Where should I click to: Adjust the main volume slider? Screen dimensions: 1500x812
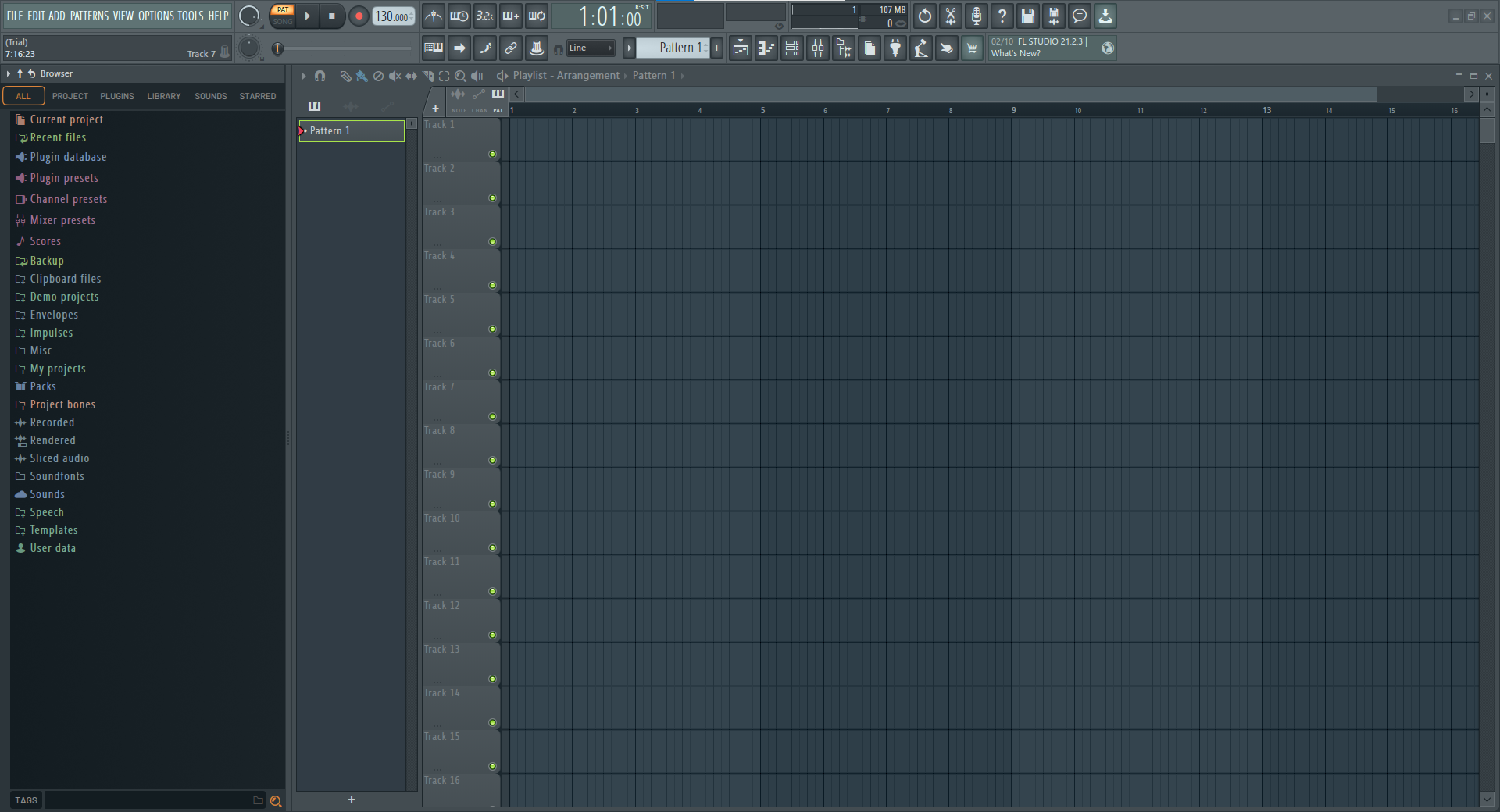[x=344, y=48]
